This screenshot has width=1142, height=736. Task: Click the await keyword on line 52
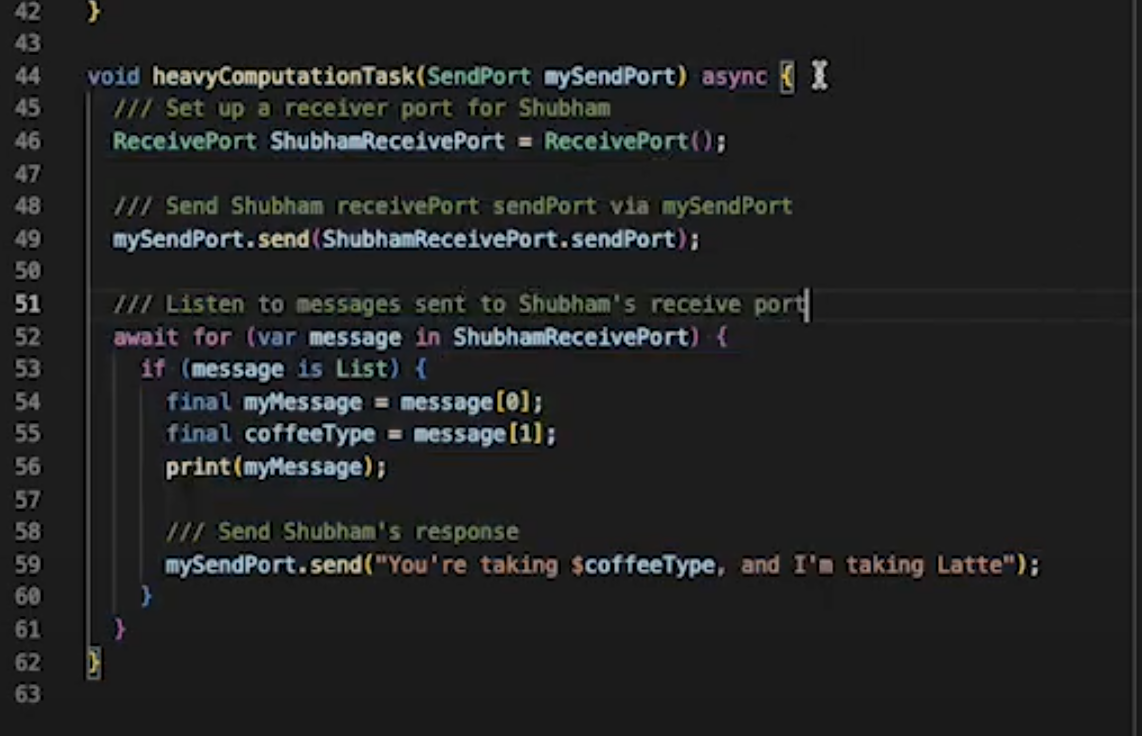tap(146, 337)
